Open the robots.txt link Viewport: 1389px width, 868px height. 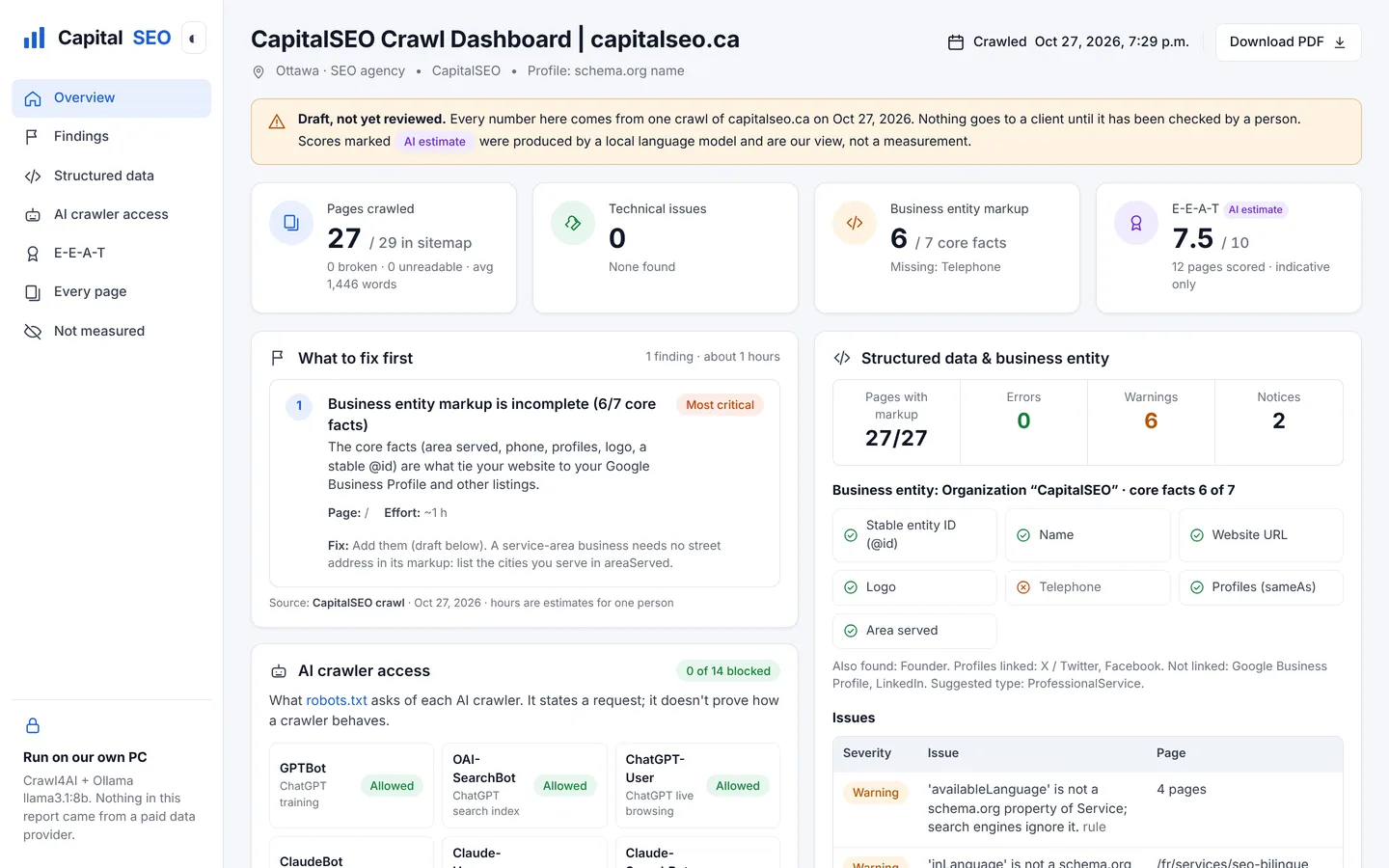337,700
